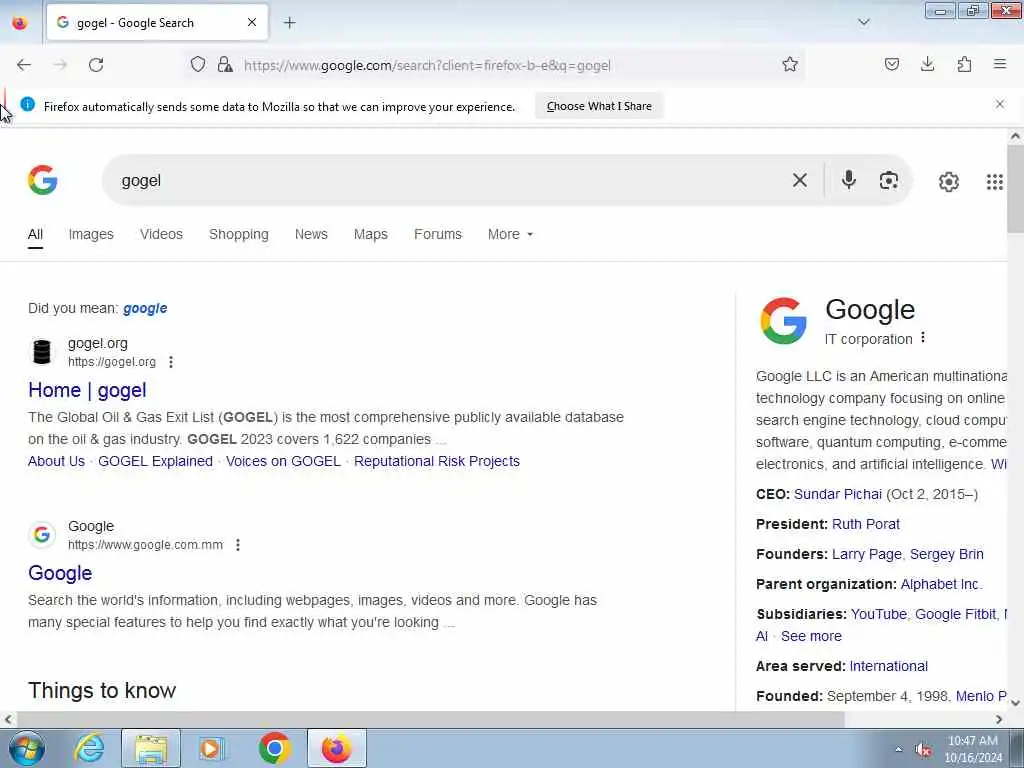Switch to the Forums tab
Screen dimensions: 1024x768
coord(438,234)
